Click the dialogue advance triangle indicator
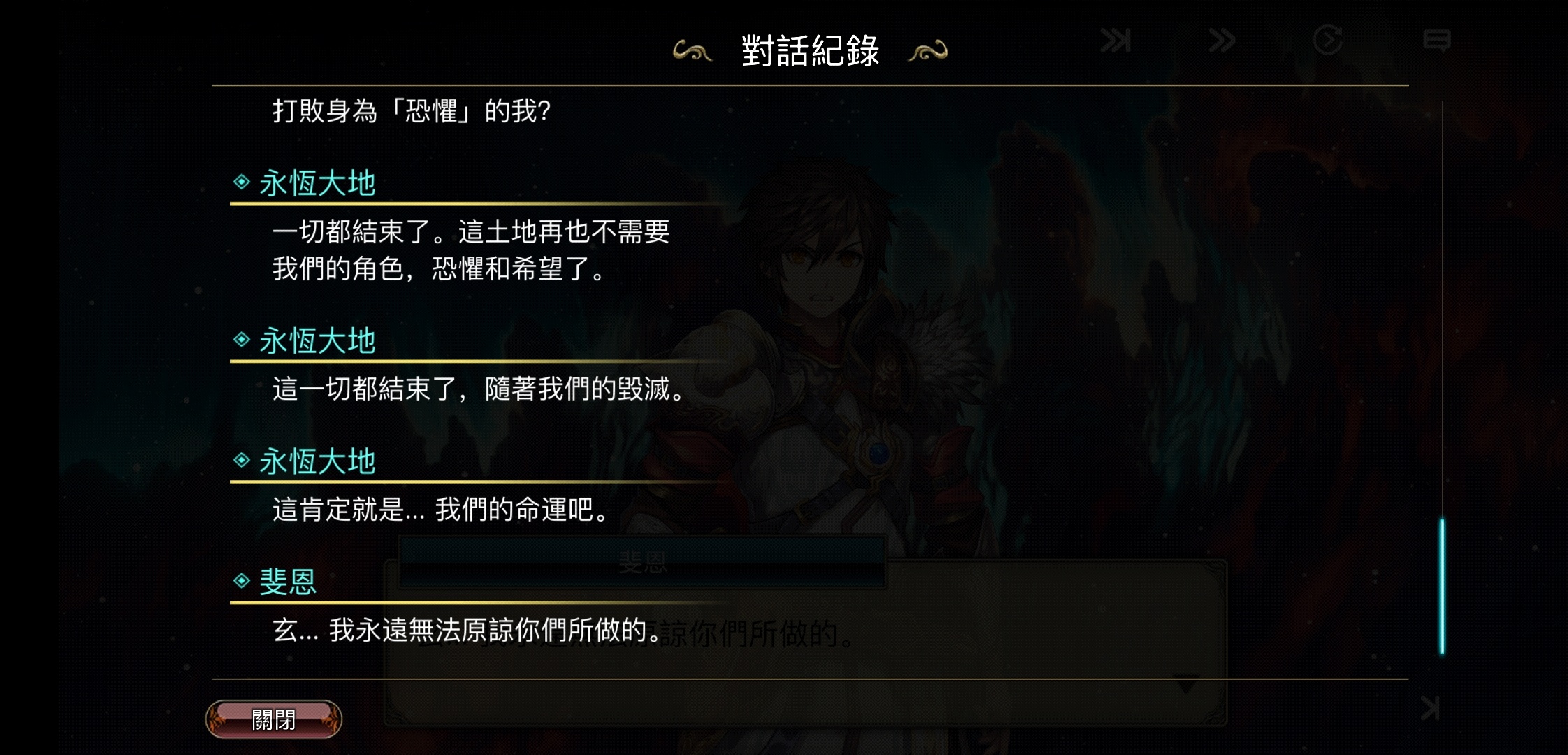Image resolution: width=1568 pixels, height=755 pixels. [x=1186, y=683]
